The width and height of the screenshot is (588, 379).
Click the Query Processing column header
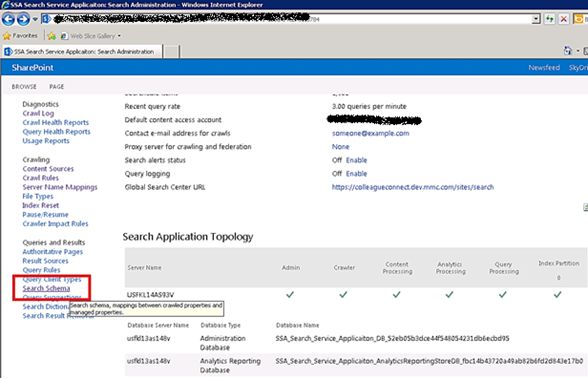[504, 268]
